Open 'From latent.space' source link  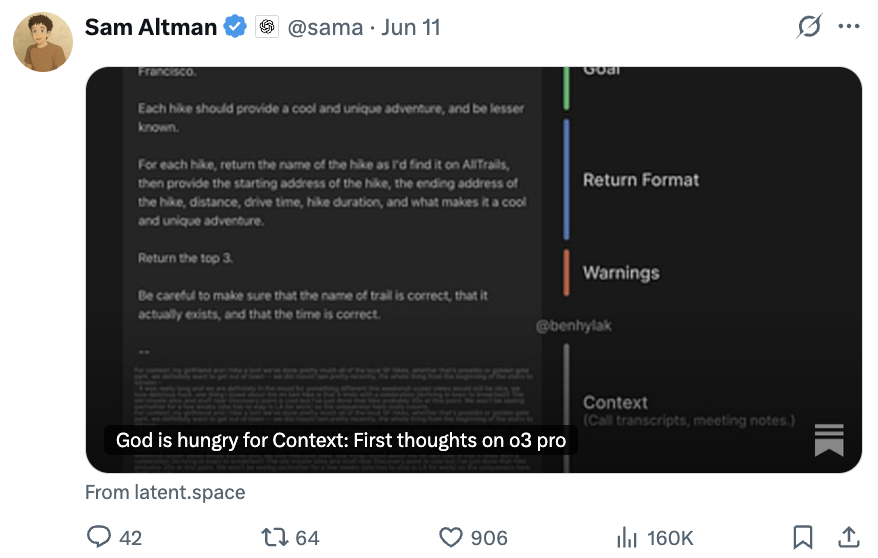click(165, 493)
